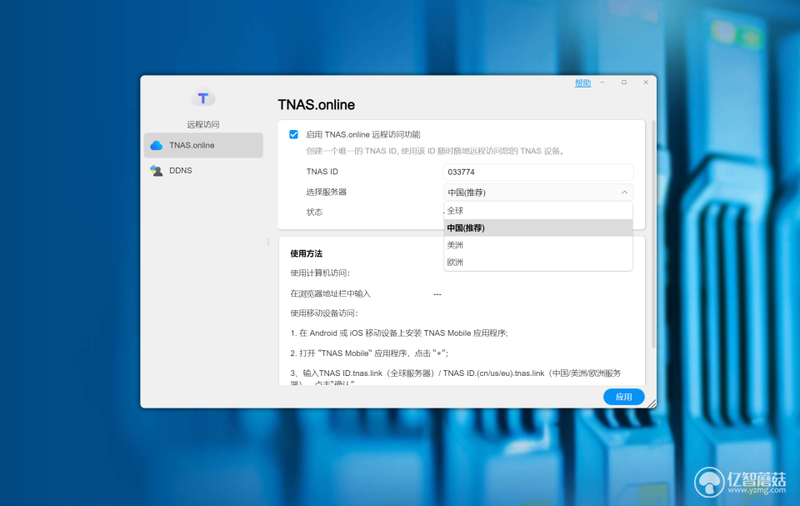The image size is (800, 506).
Task: Maximize the remote access window
Action: coord(624,82)
